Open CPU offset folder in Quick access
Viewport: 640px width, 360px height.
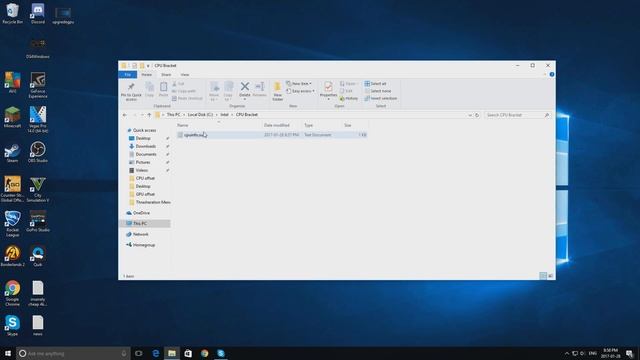145,178
